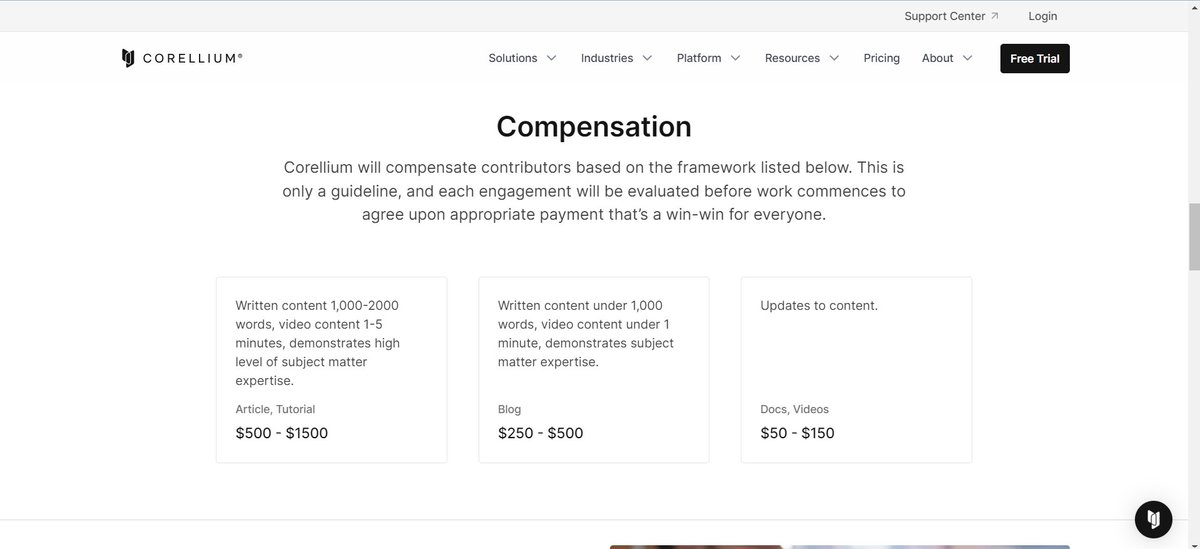Viewport: 1200px width, 549px height.
Task: Select the $50 - $150 price text
Action: coord(798,433)
